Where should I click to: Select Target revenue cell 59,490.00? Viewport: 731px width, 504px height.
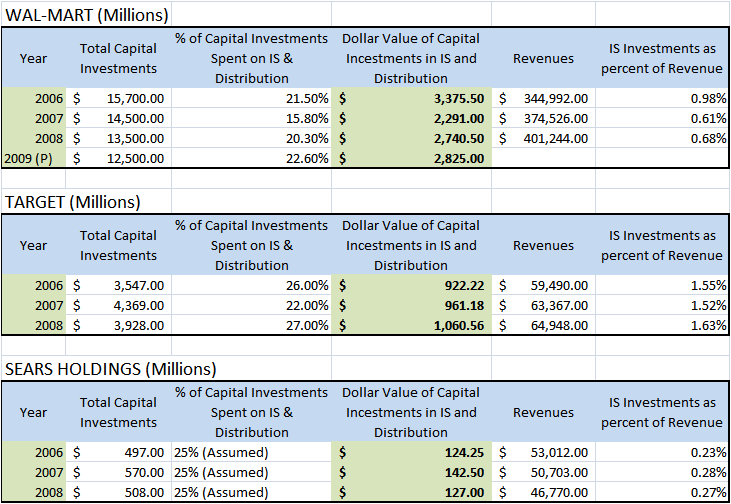point(543,285)
